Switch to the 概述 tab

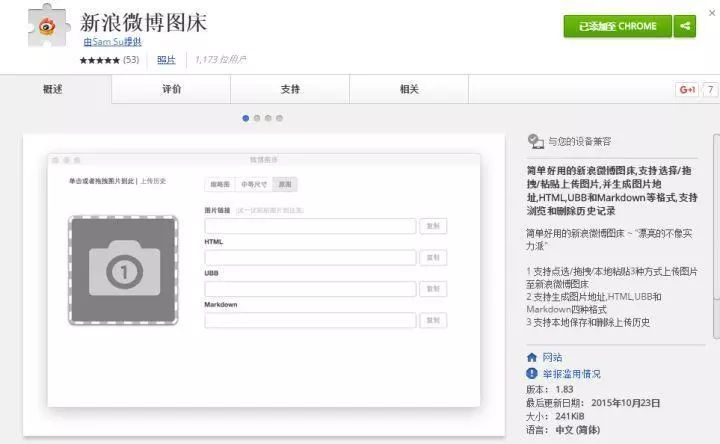(x=53, y=89)
